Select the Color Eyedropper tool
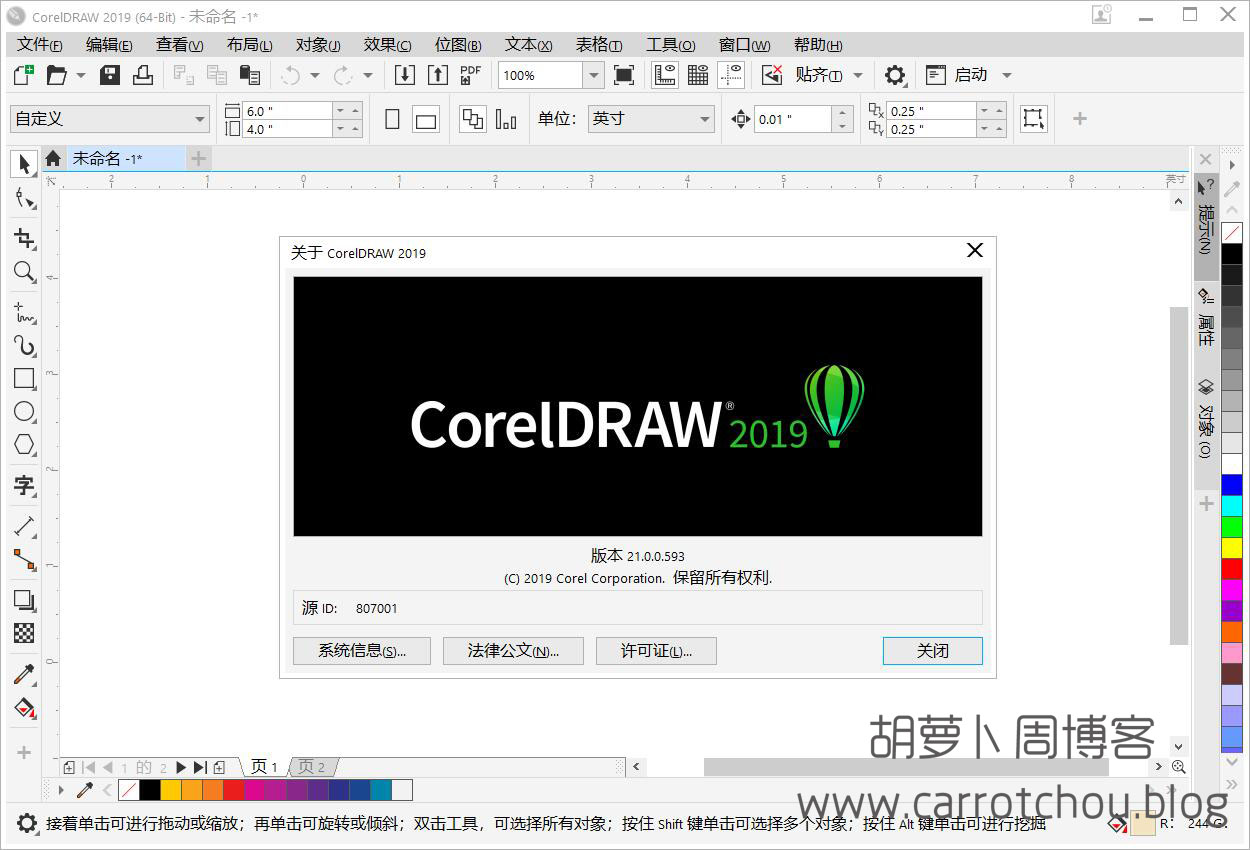This screenshot has height=850, width=1250. pyautogui.click(x=24, y=674)
